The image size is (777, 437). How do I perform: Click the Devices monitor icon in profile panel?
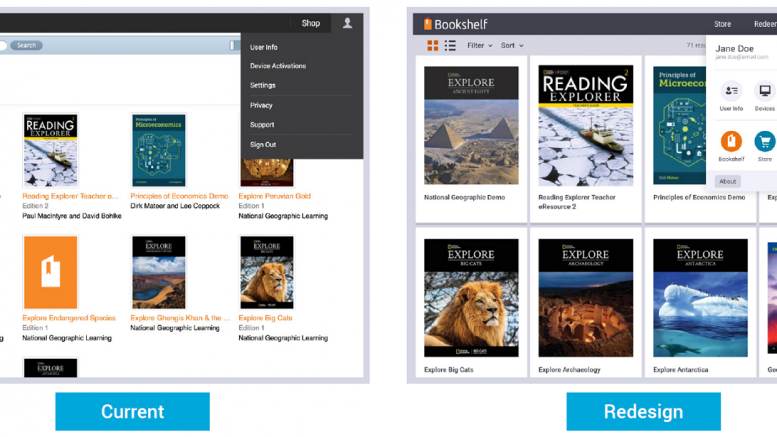765,91
